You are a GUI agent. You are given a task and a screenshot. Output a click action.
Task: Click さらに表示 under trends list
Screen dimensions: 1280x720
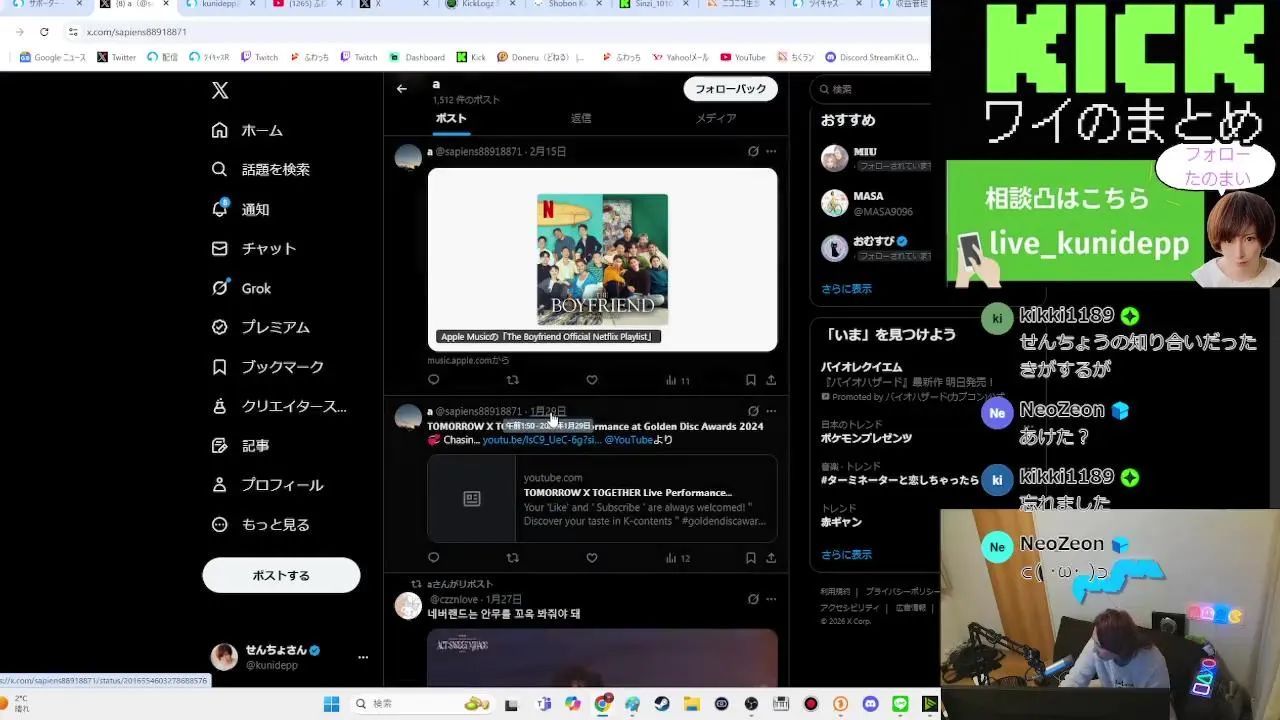pyautogui.click(x=846, y=555)
